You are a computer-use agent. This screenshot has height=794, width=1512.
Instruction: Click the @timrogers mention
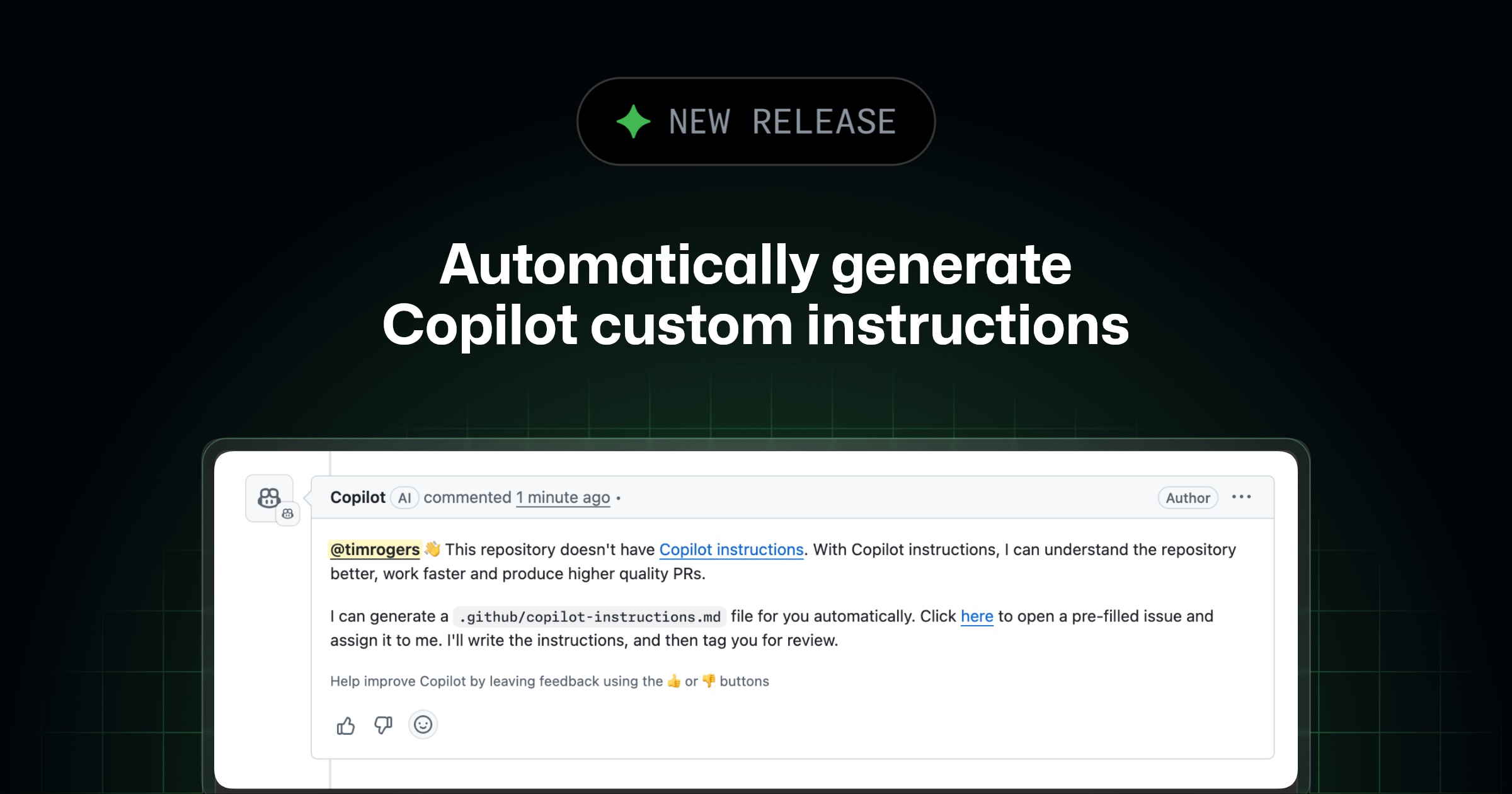[375, 549]
